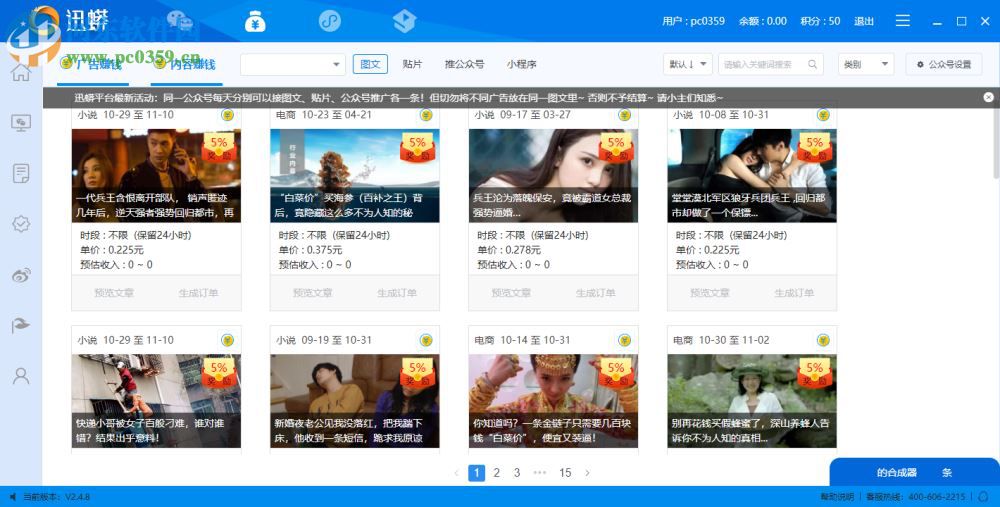The height and width of the screenshot is (507, 1000).
Task: Click the next page arrow in pagination
Action: [587, 473]
